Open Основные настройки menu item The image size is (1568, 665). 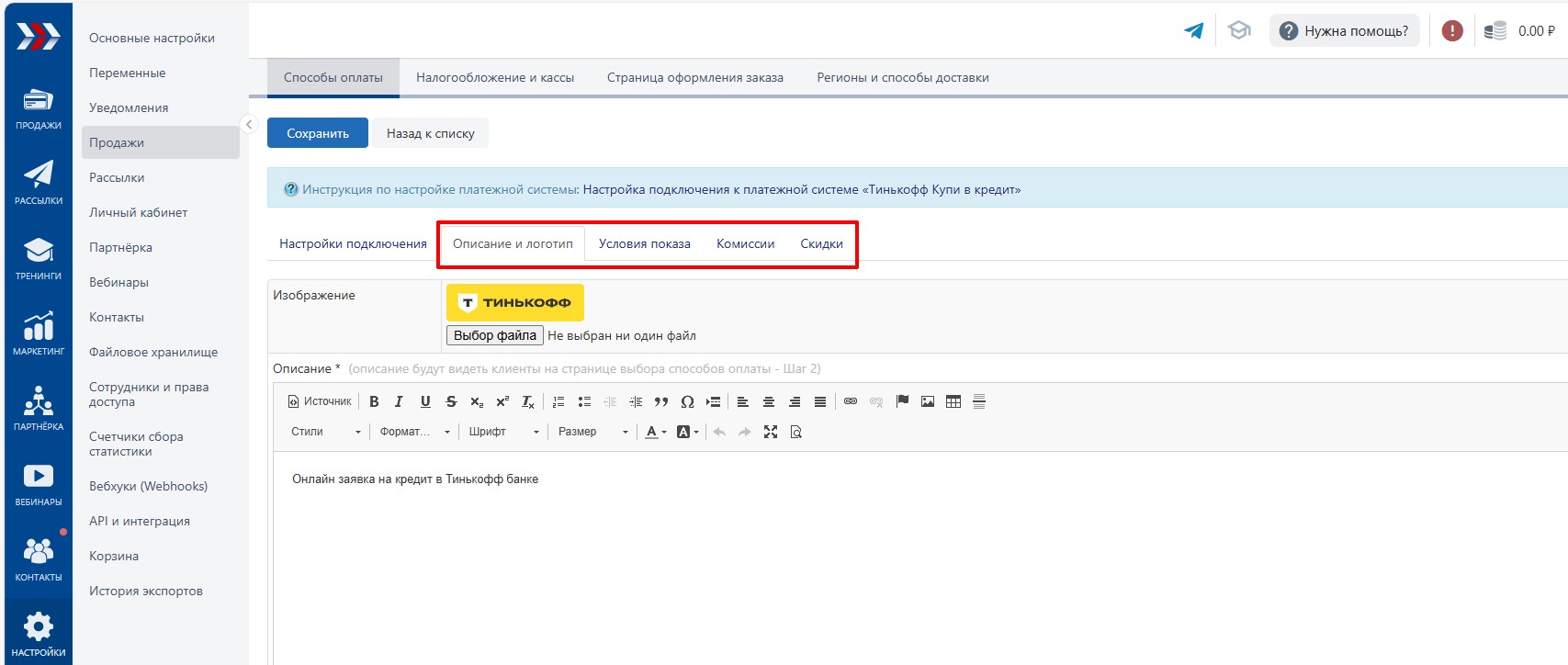point(152,38)
